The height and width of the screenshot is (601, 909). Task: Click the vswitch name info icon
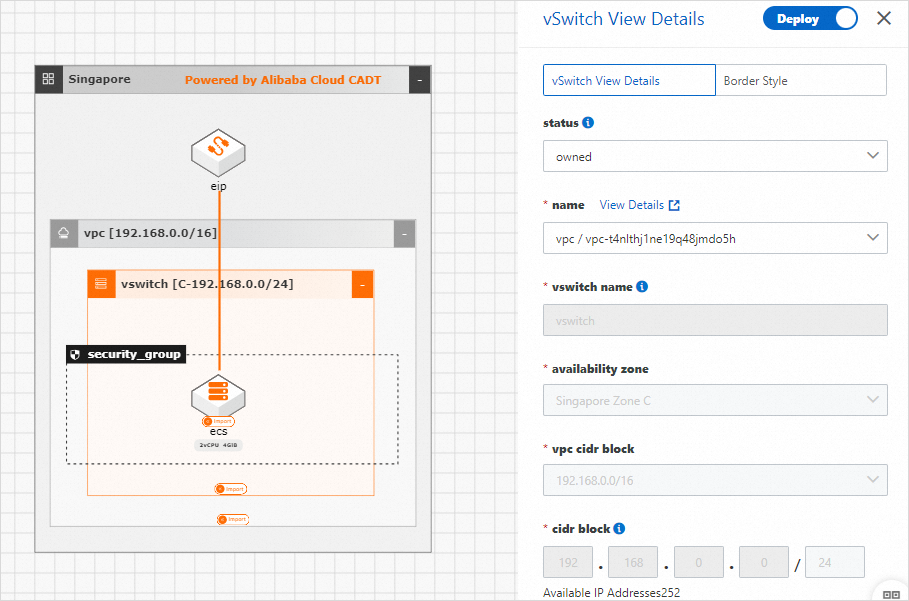[x=642, y=287]
